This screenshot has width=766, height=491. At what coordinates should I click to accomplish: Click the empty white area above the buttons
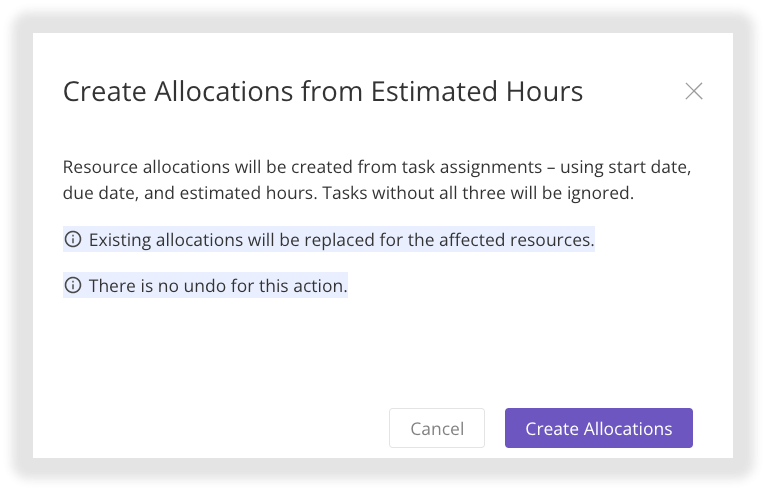381,352
